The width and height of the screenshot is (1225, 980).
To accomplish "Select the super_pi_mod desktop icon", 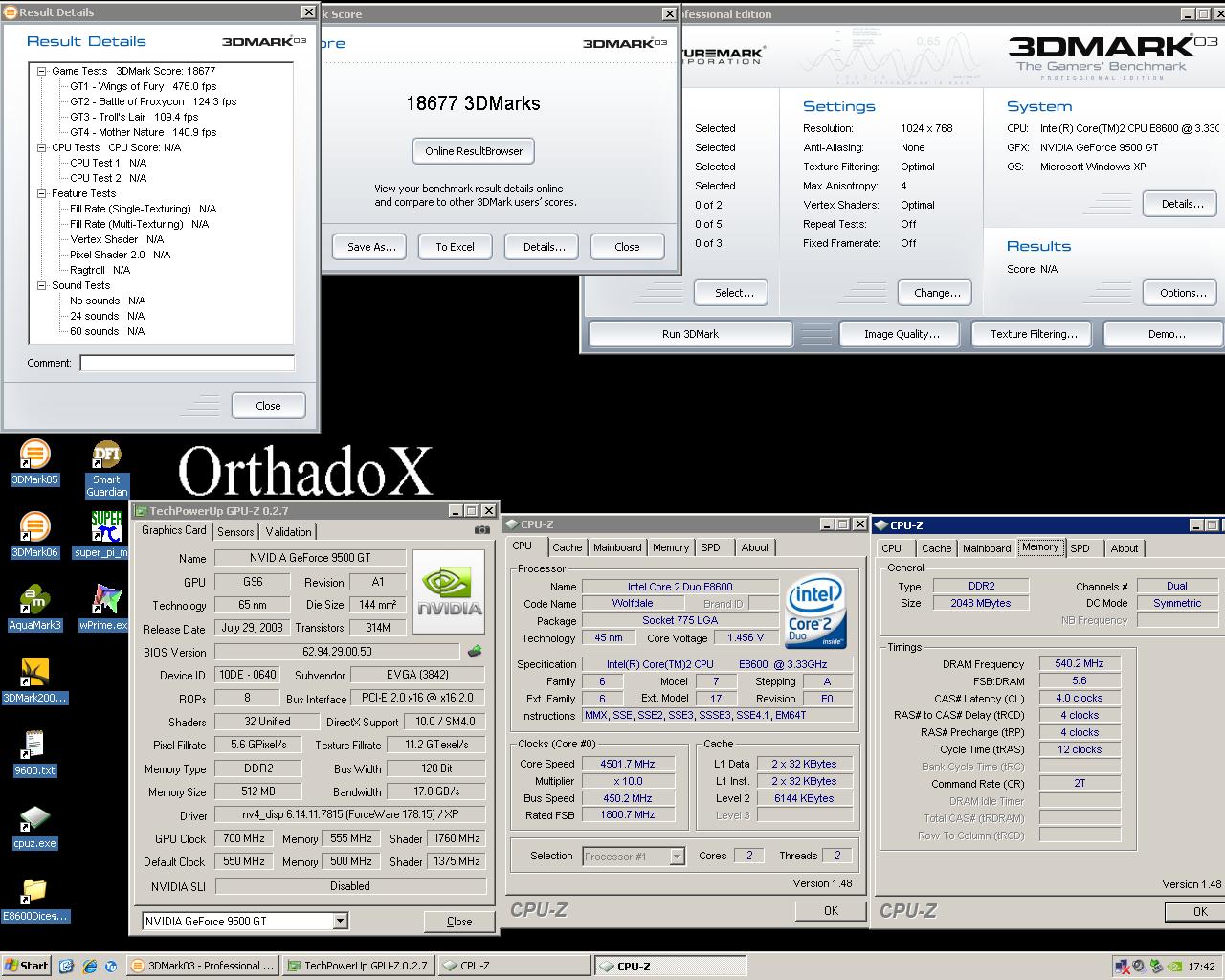I will tap(101, 535).
